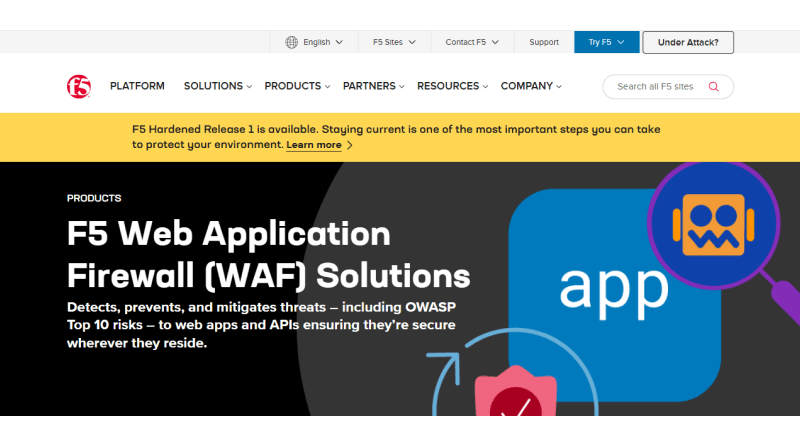Expand the PARTNERS menu chevron
Viewport: 800px width, 445px height.
click(402, 87)
